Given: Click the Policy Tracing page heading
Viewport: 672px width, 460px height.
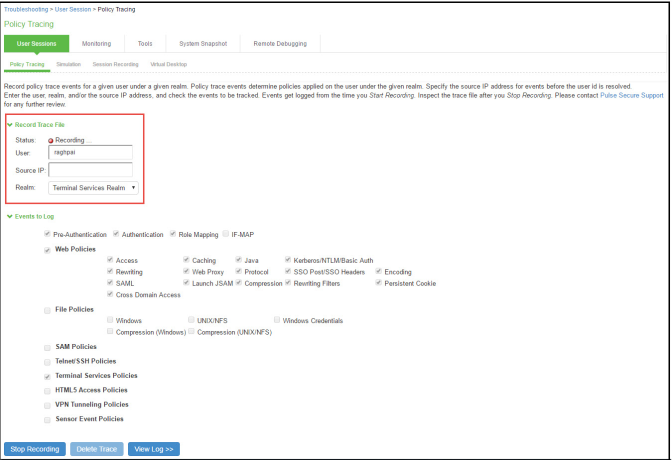Looking at the screenshot, I should (29, 24).
